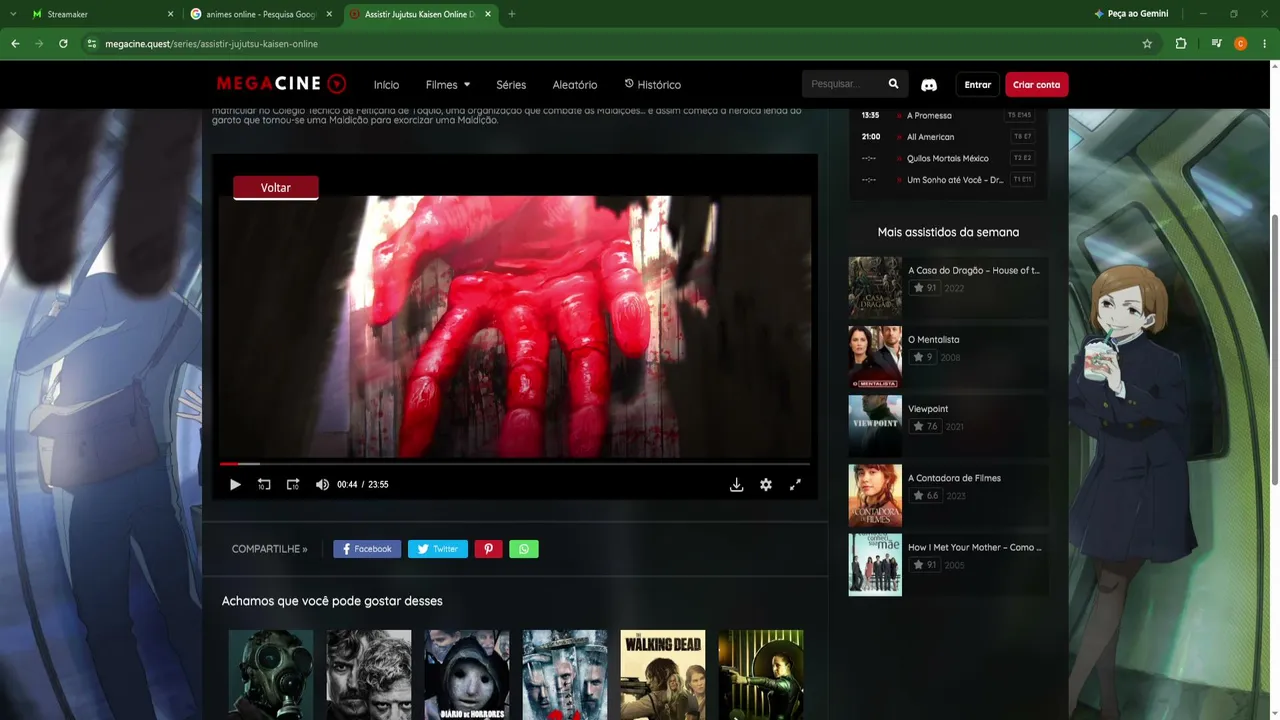Switch to the animes online Google tab
Image resolution: width=1280 pixels, height=720 pixels.
click(261, 14)
